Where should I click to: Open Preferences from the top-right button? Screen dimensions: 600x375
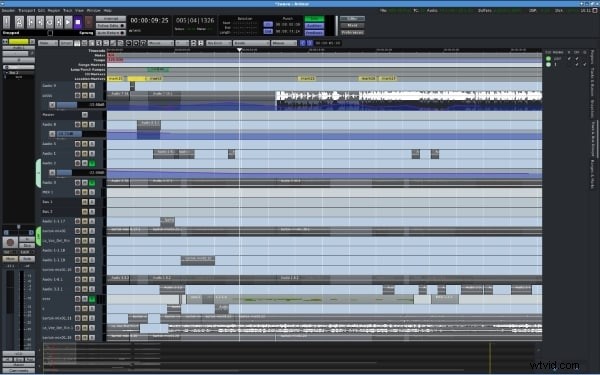point(352,33)
